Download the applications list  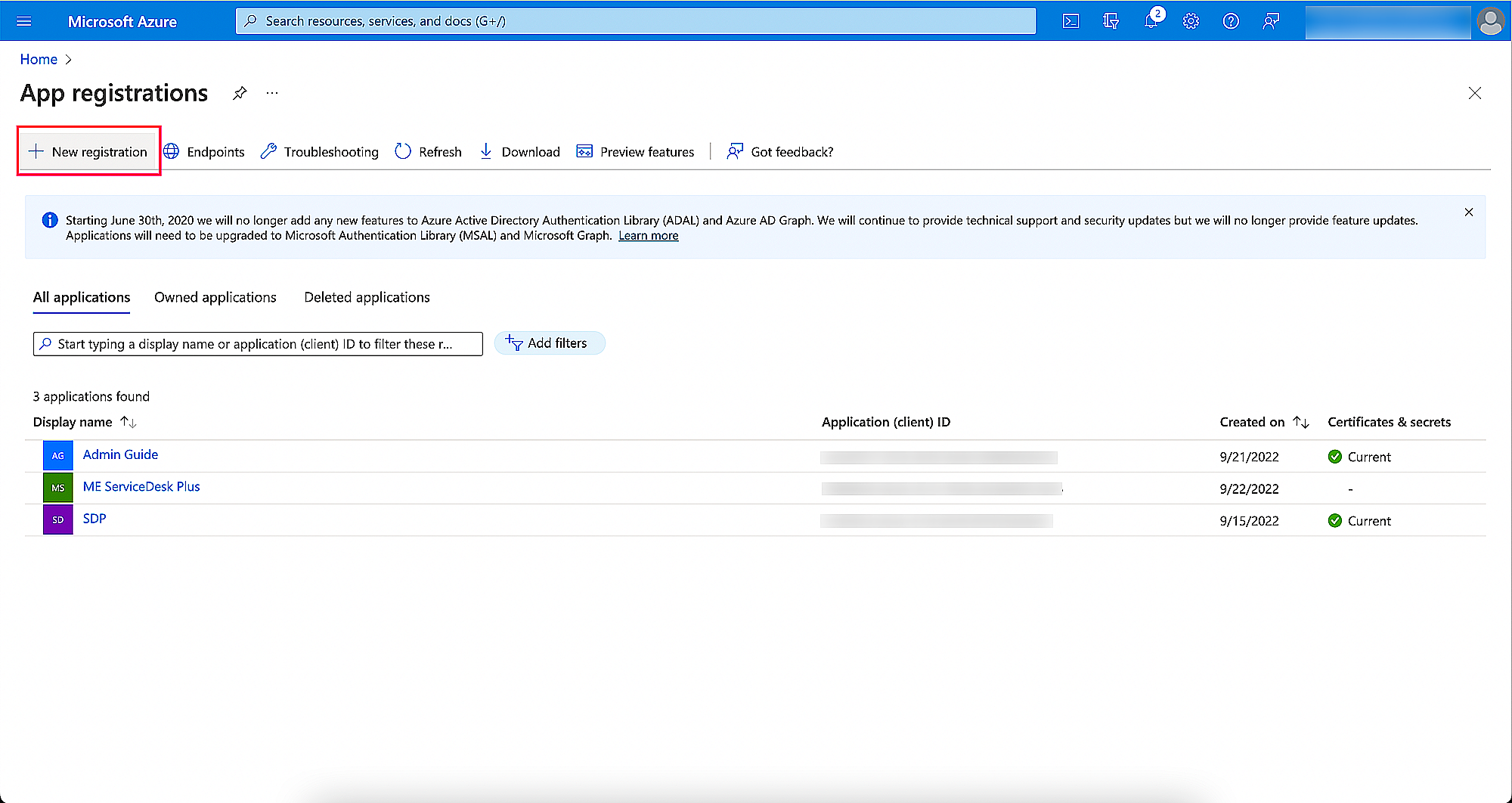pyautogui.click(x=520, y=152)
